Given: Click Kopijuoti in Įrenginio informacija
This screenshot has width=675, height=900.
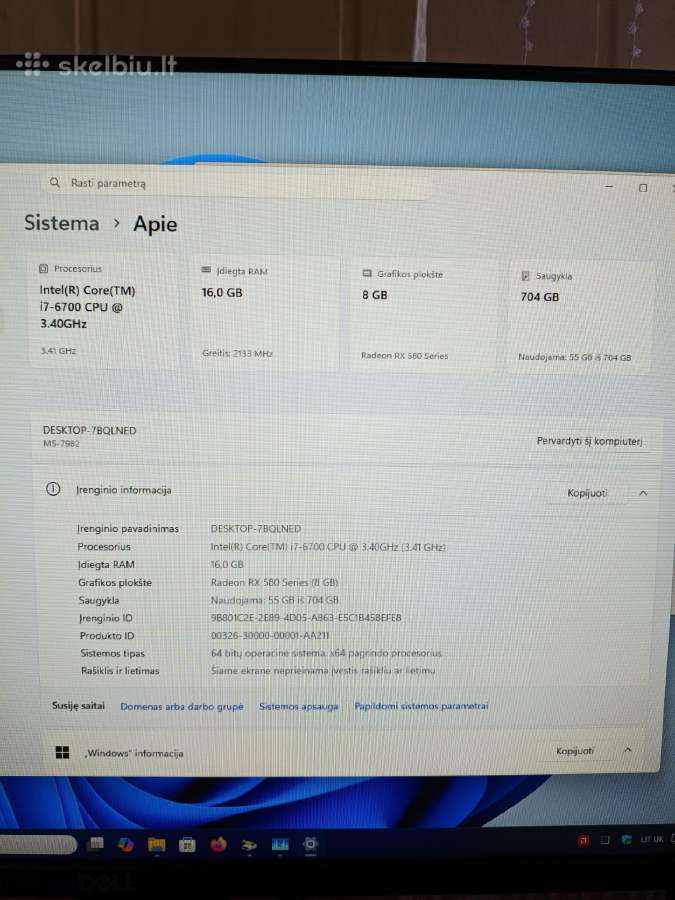Looking at the screenshot, I should click(x=587, y=493).
